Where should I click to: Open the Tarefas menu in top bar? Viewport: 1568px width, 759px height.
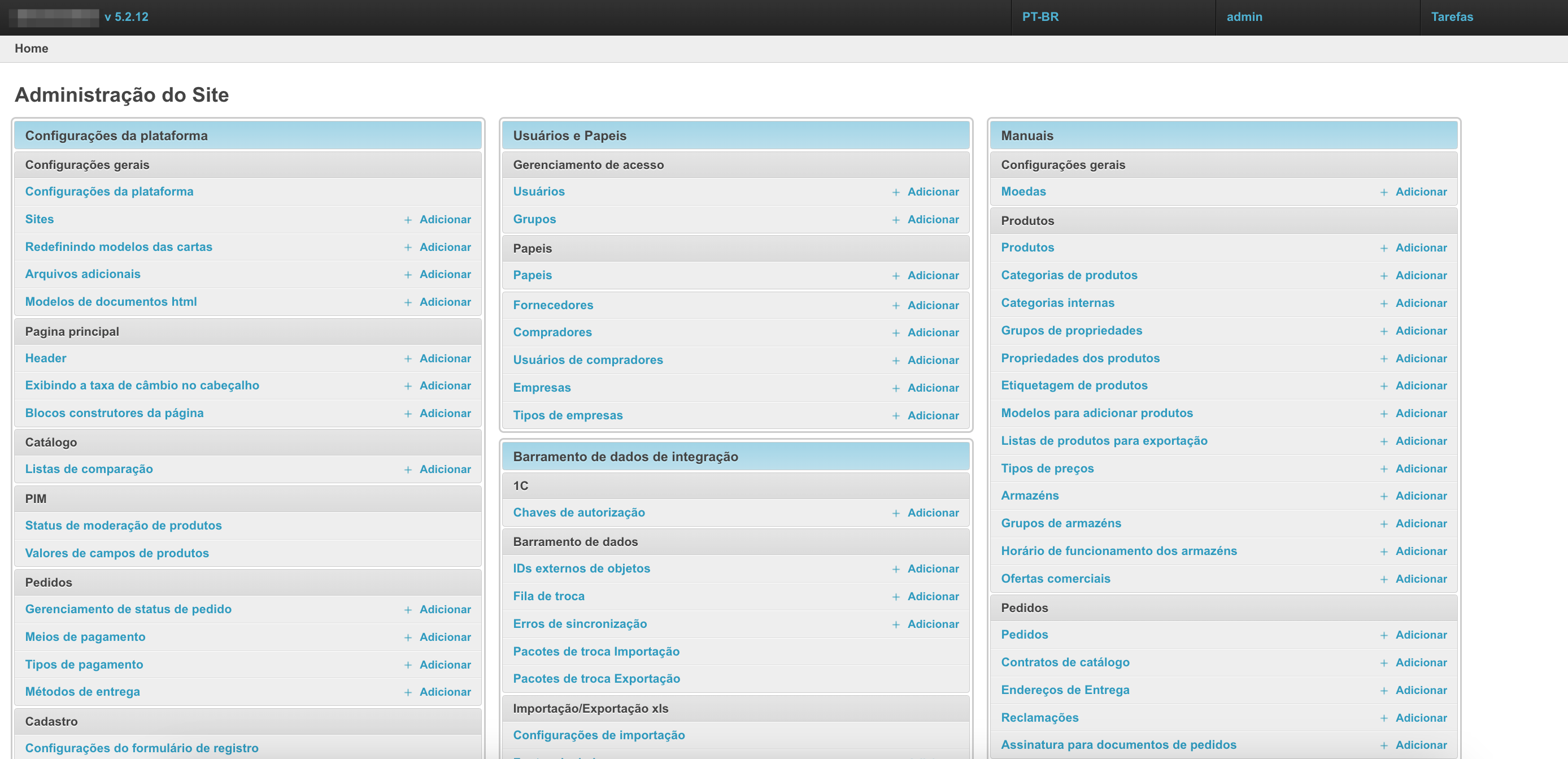(1451, 17)
